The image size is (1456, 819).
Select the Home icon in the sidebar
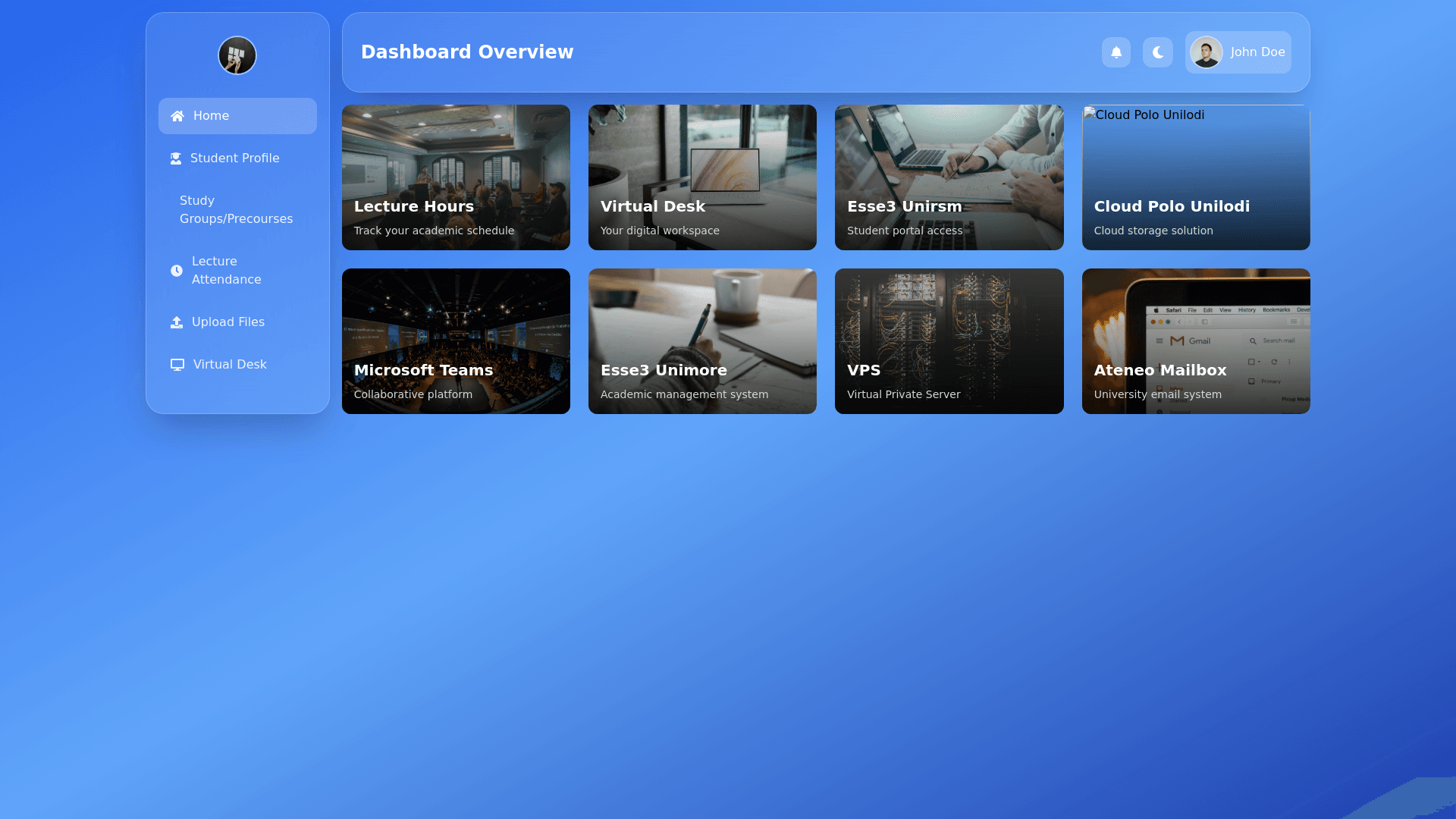pyautogui.click(x=177, y=115)
